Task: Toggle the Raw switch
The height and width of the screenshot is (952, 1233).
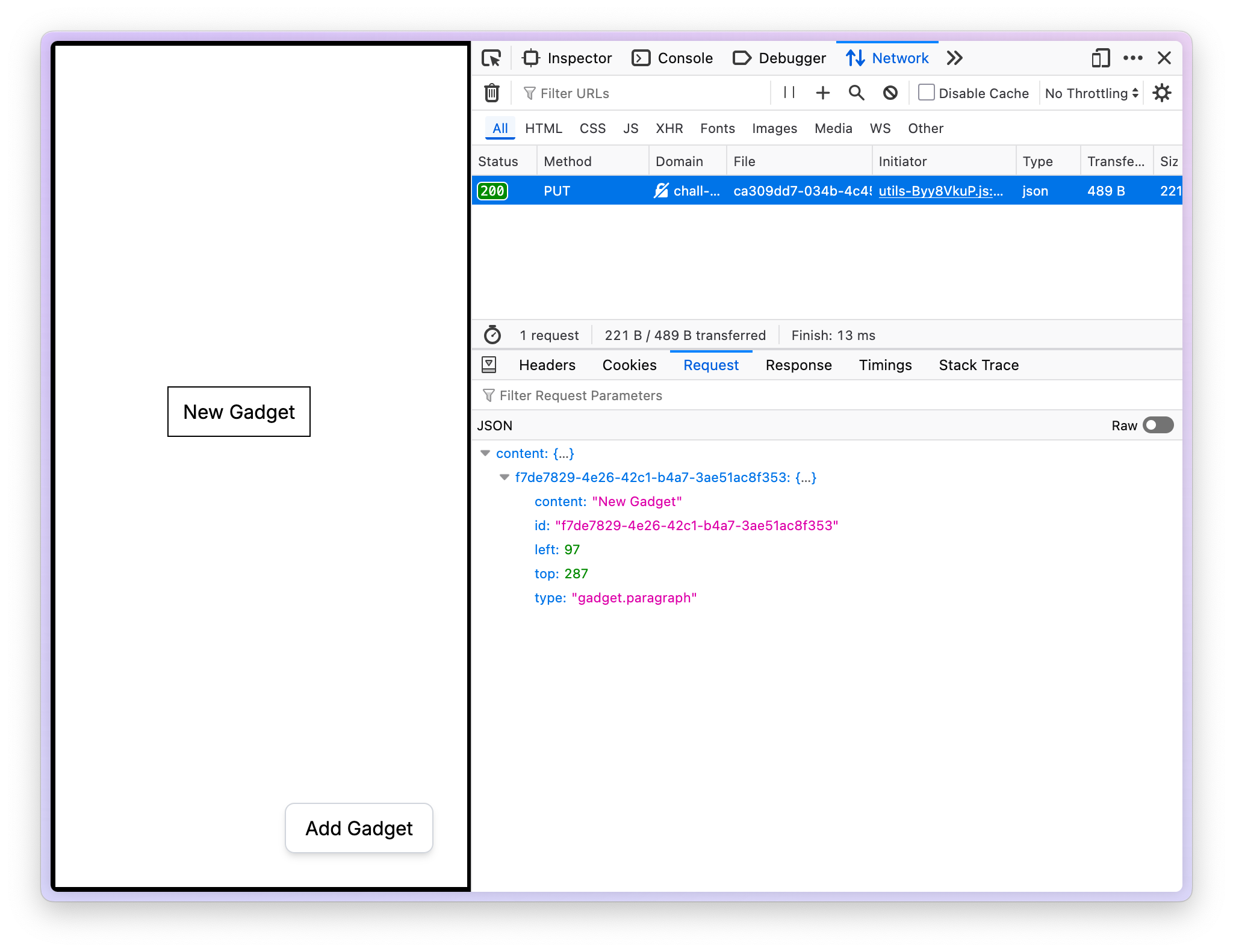Action: (1158, 425)
